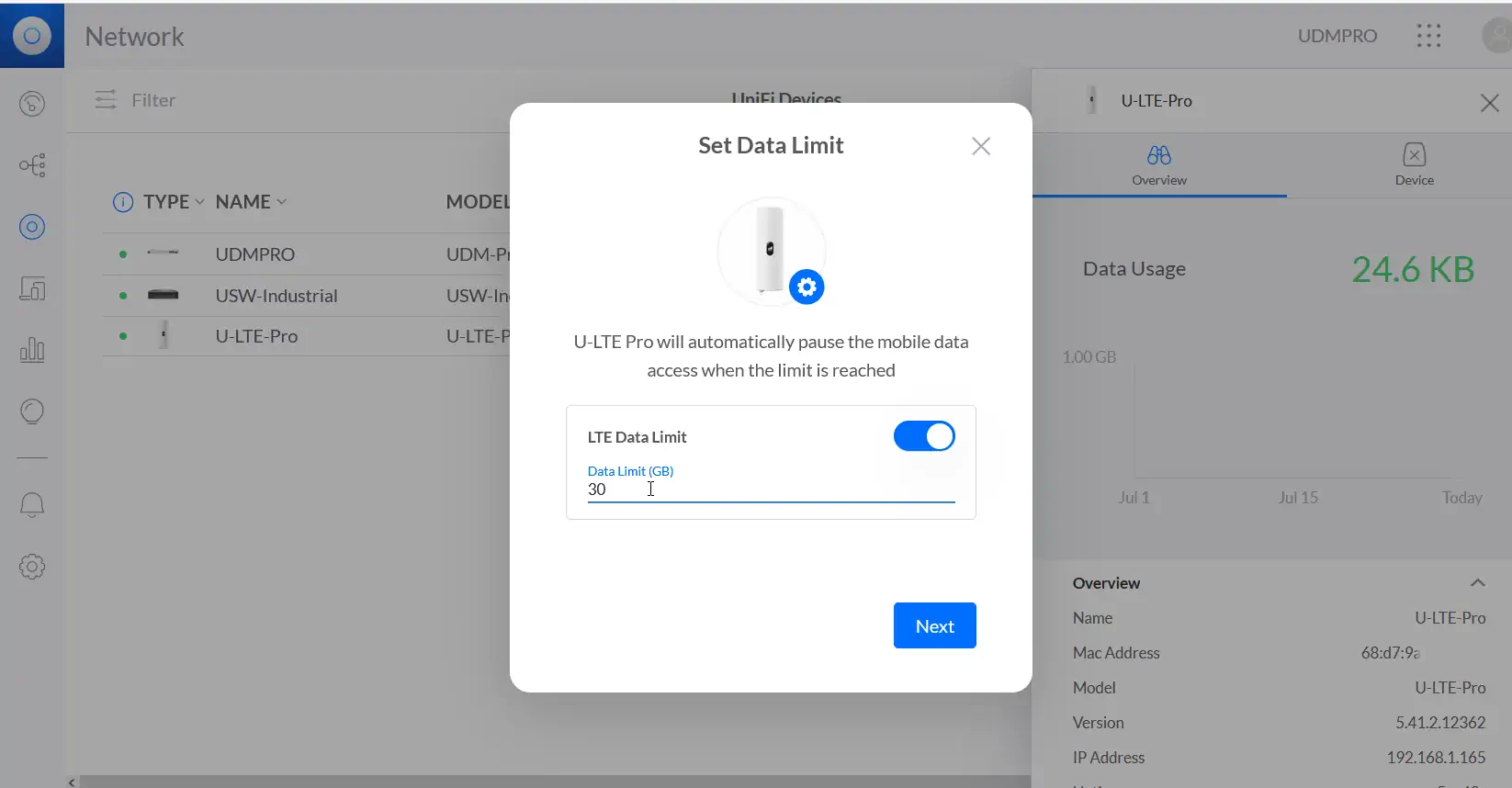Open the client devices sidebar icon
This screenshot has height=788, width=1512.
pos(32,289)
